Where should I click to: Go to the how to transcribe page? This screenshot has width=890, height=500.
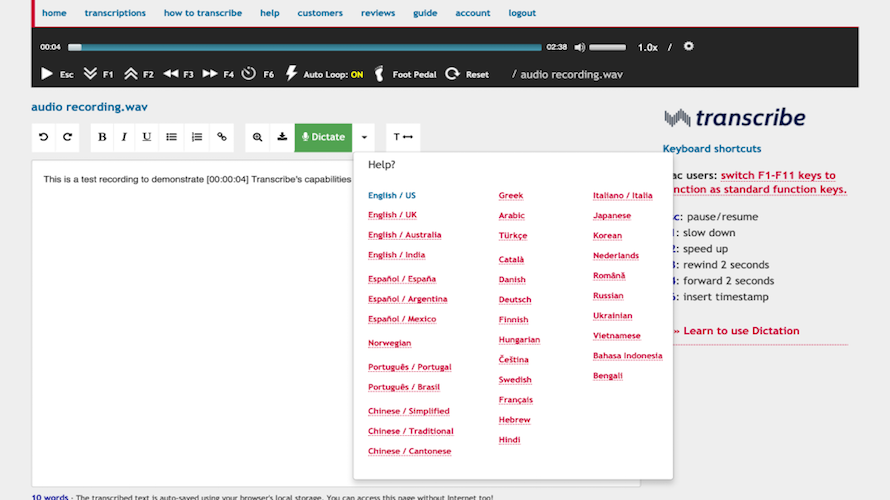point(203,13)
